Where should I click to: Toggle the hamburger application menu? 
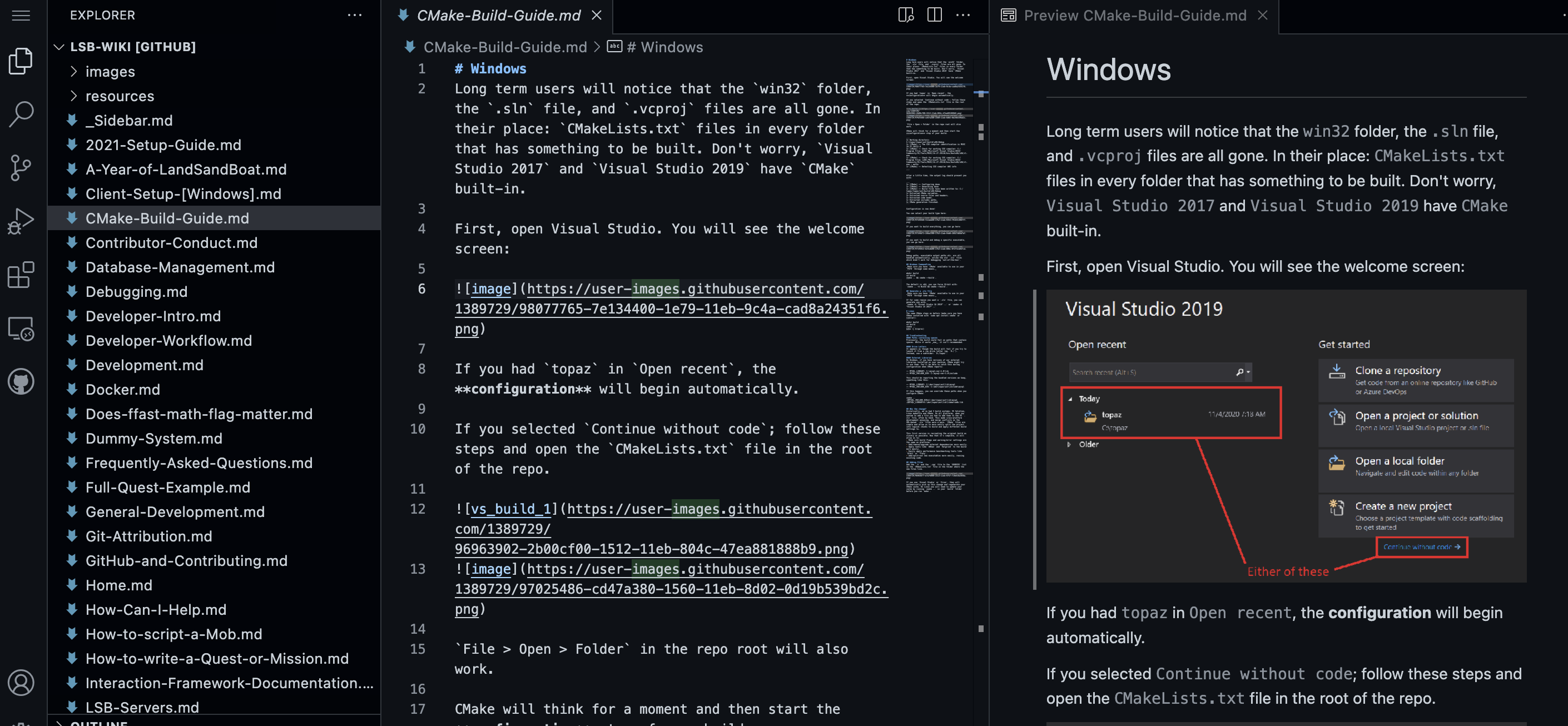tap(21, 15)
